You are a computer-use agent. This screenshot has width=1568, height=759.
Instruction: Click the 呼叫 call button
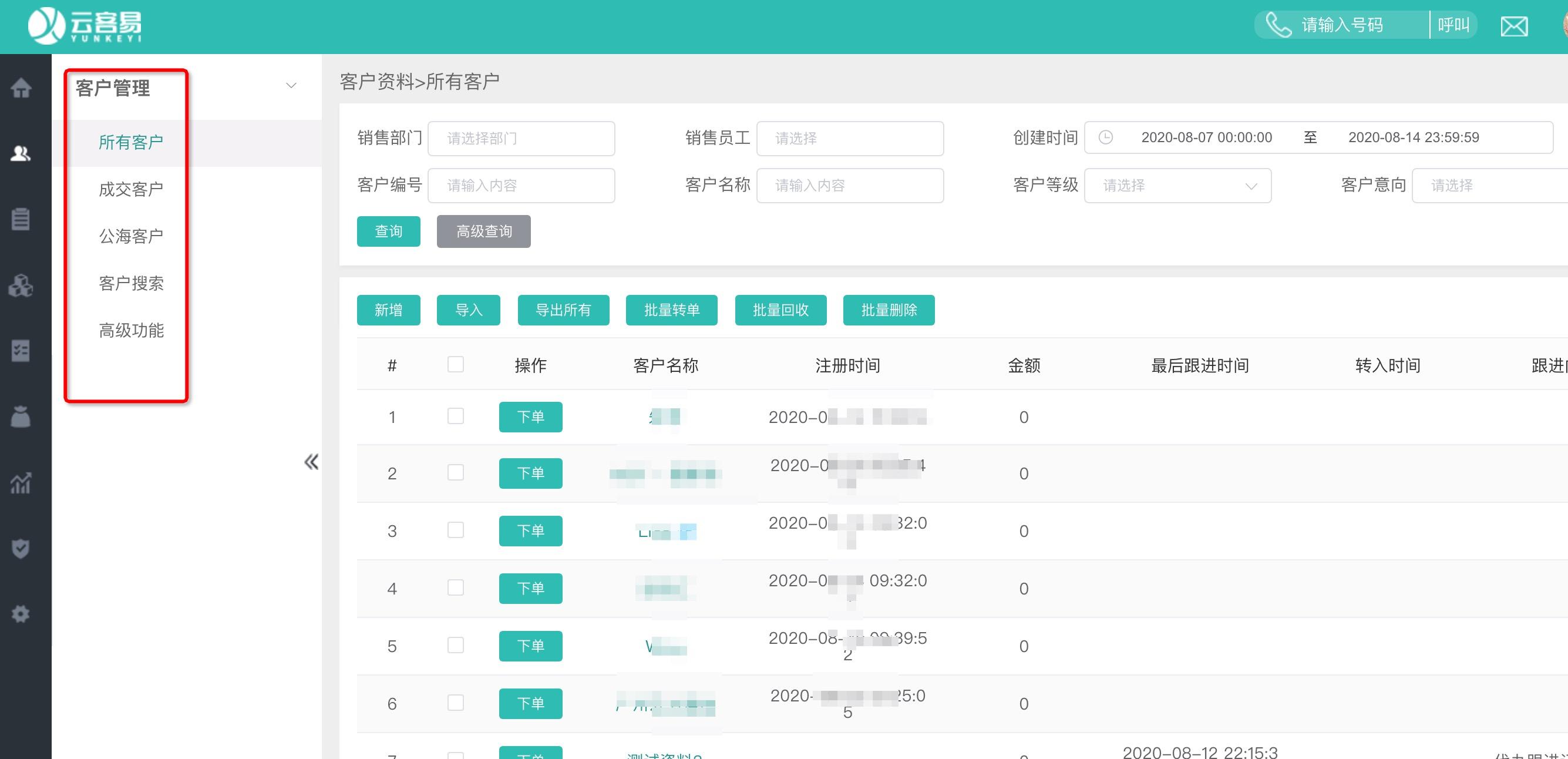[x=1453, y=25]
